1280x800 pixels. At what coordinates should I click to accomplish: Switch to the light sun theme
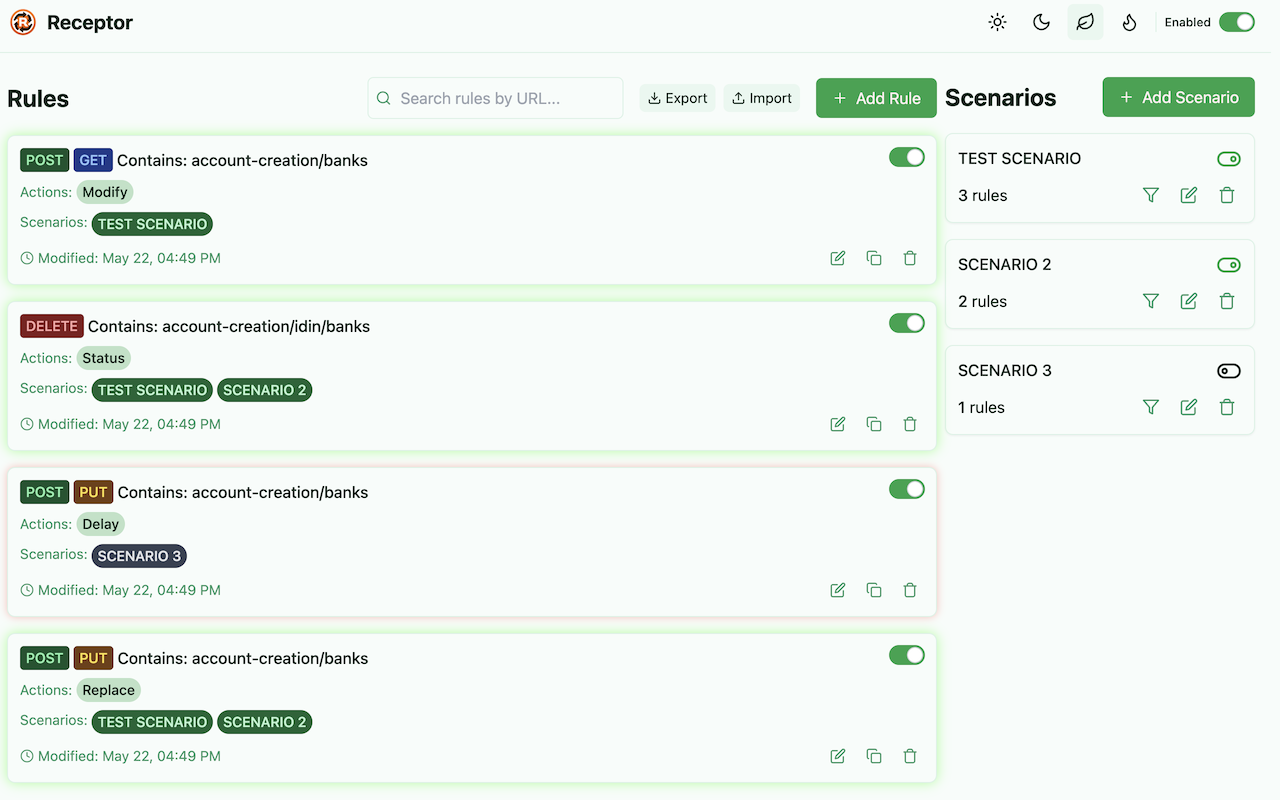tap(997, 22)
